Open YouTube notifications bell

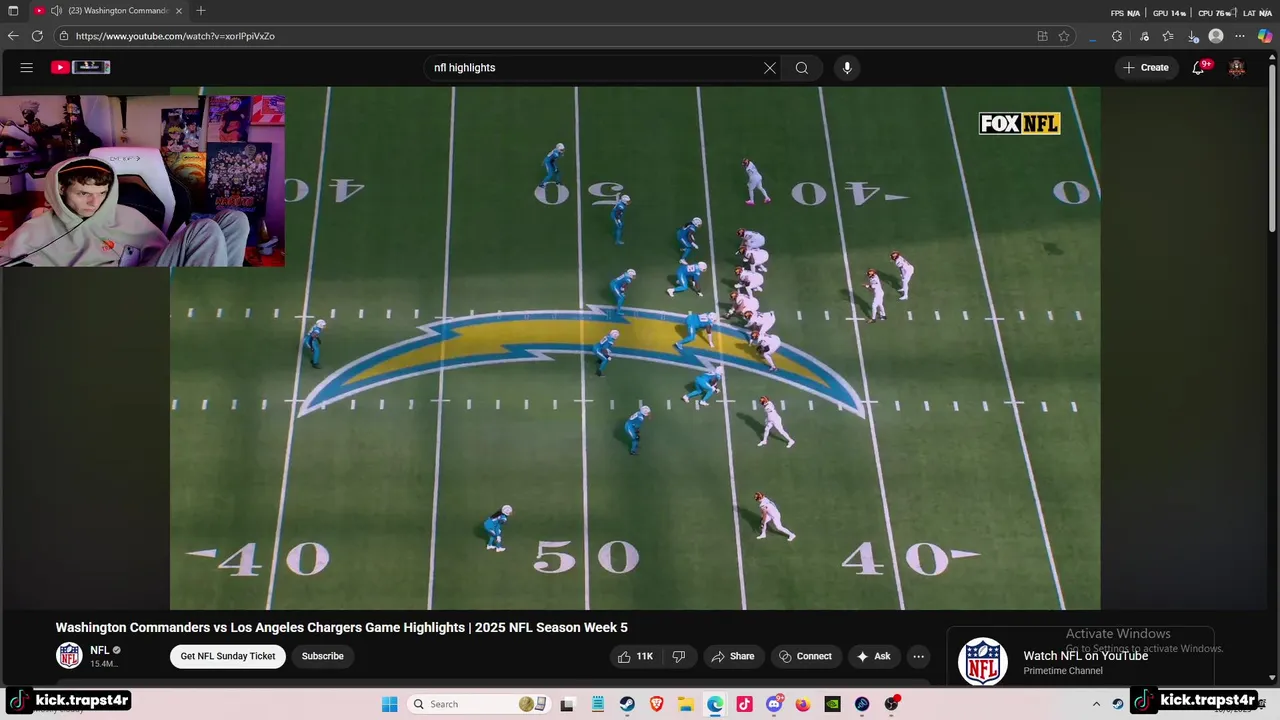(x=1199, y=68)
